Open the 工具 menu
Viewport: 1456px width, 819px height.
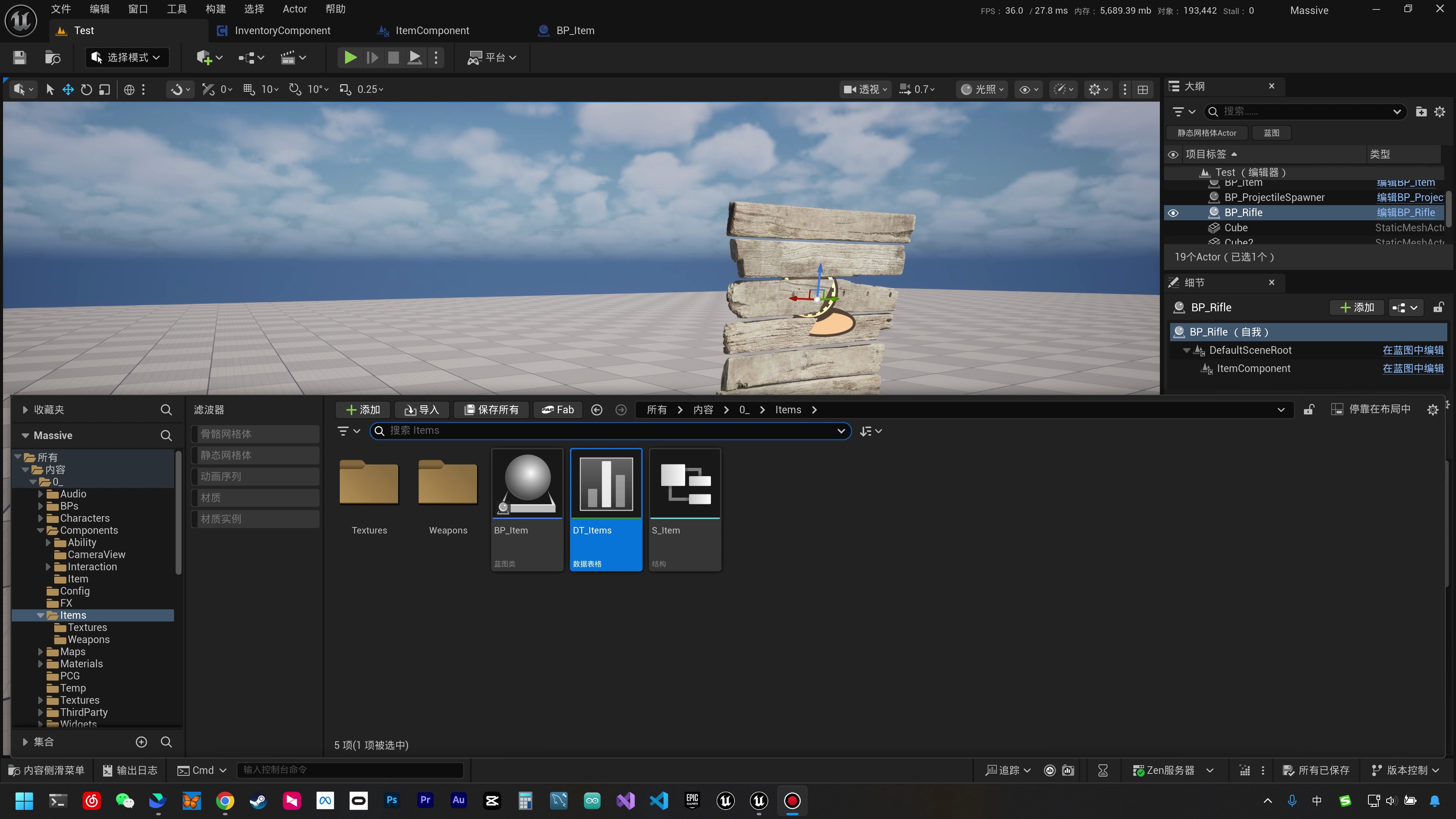pyautogui.click(x=177, y=9)
